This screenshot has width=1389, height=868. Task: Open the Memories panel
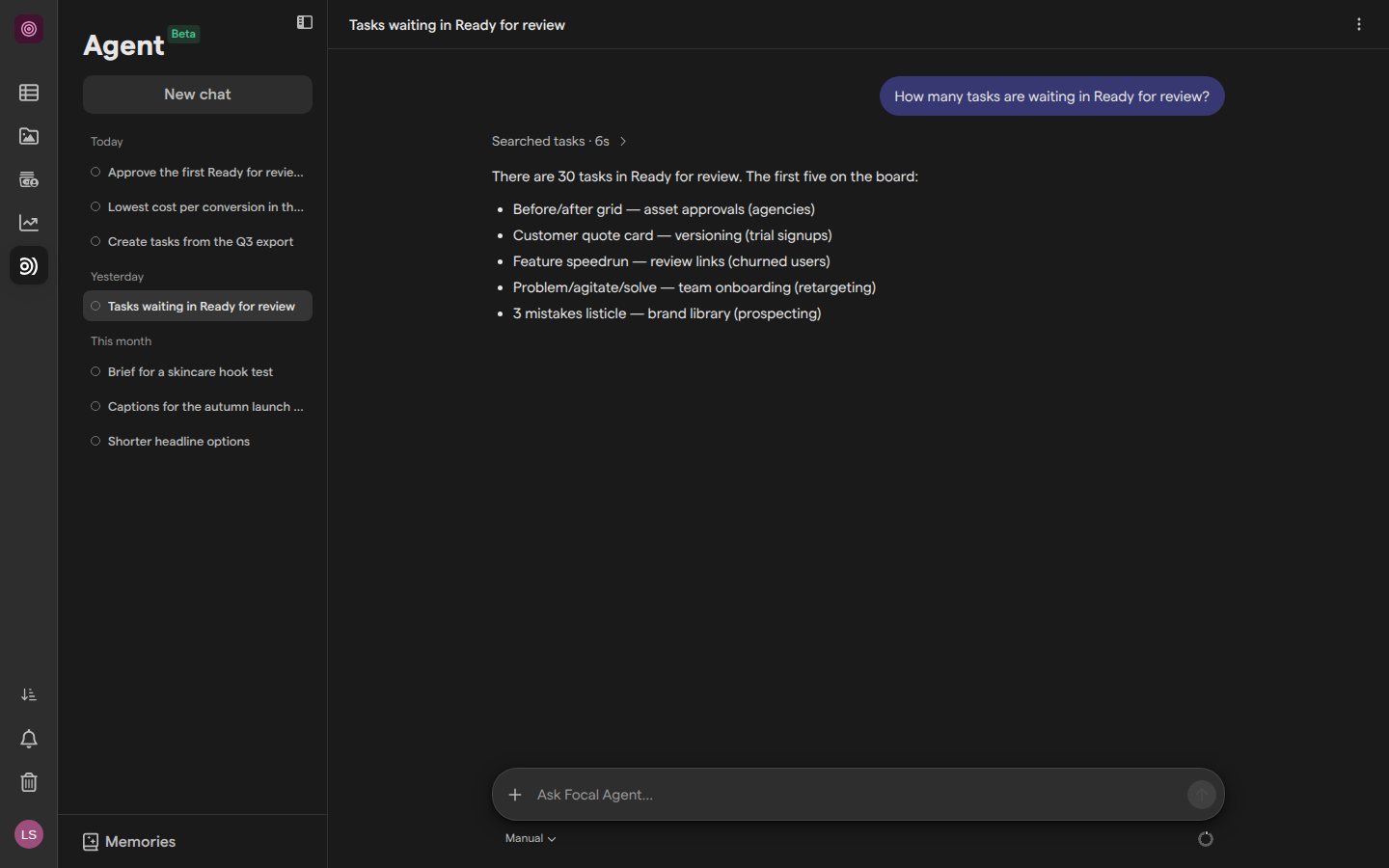[129, 842]
